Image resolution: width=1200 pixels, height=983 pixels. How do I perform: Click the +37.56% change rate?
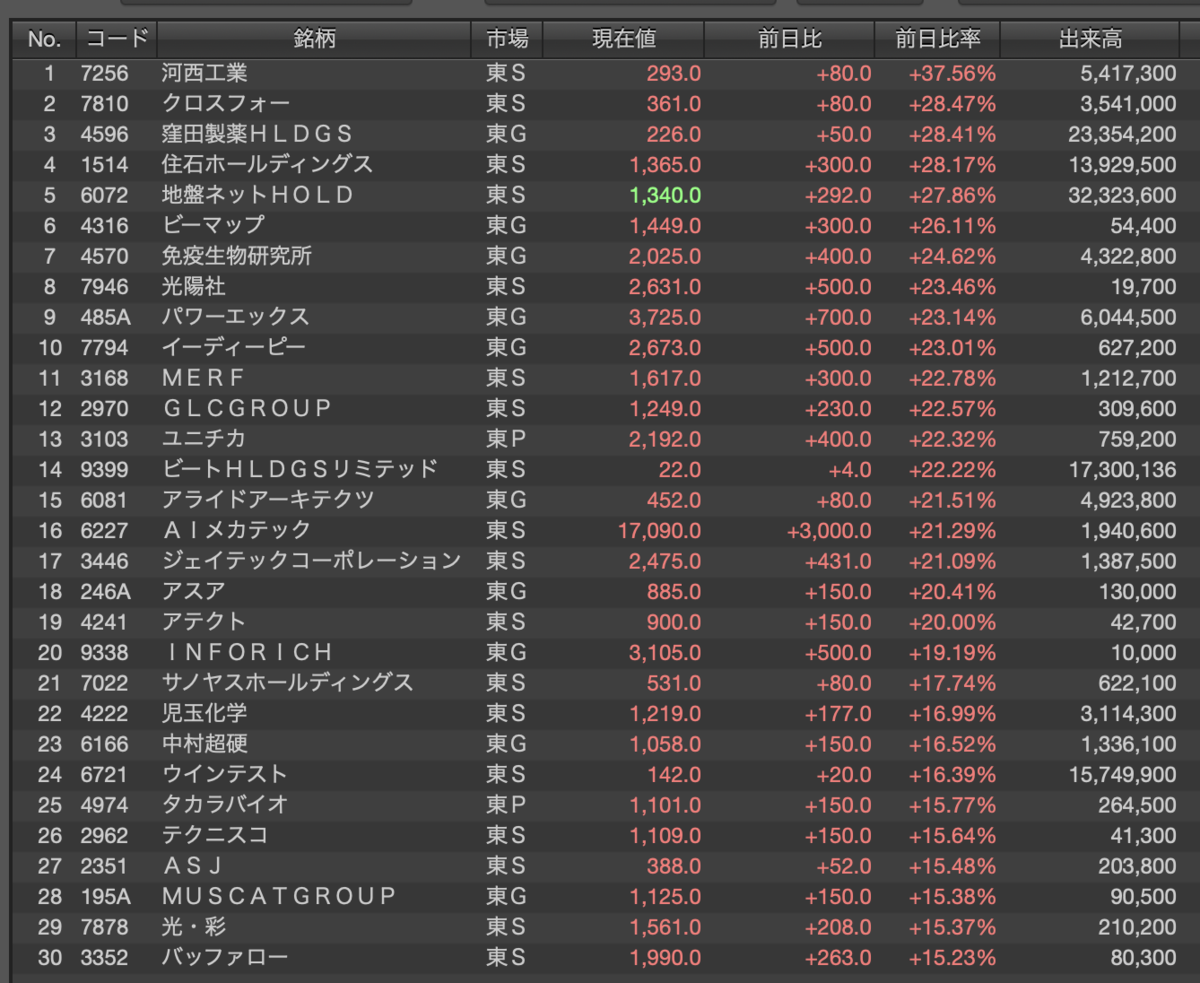952,74
